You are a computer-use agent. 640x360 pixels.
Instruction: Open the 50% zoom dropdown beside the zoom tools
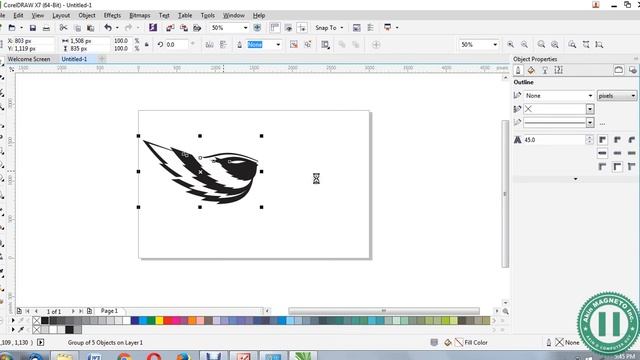click(x=495, y=44)
